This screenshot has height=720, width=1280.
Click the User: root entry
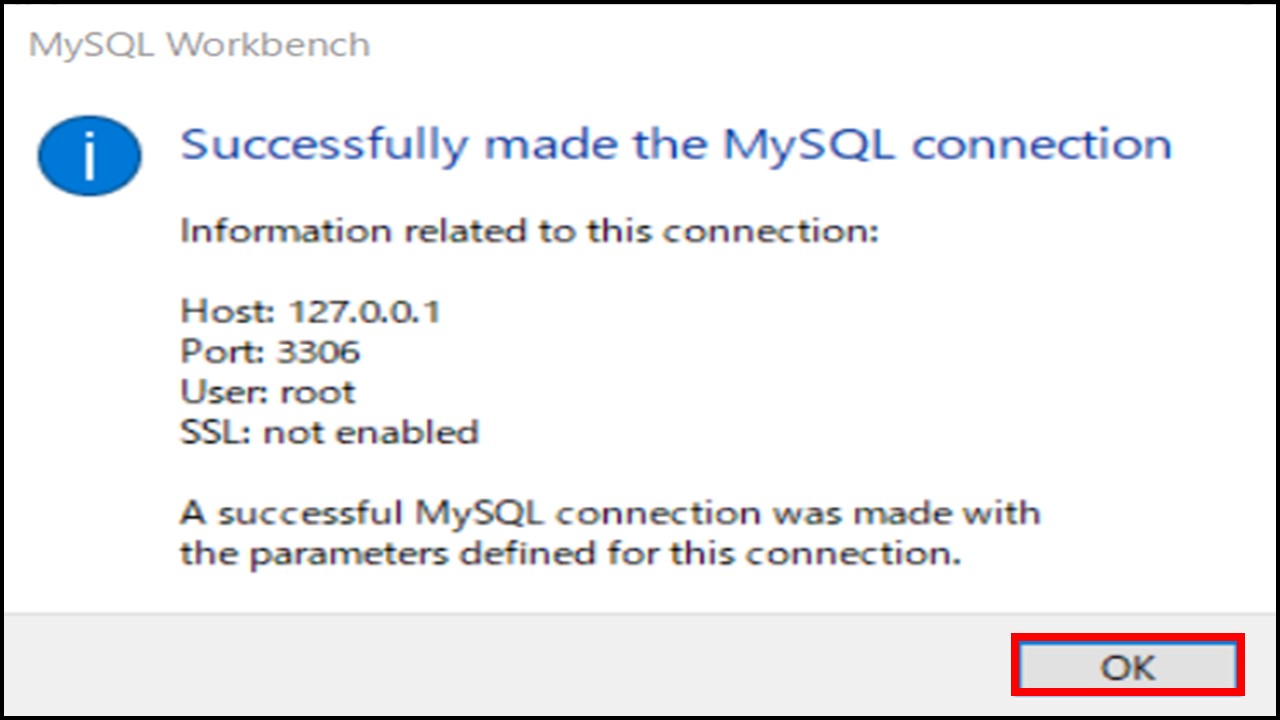[265, 391]
